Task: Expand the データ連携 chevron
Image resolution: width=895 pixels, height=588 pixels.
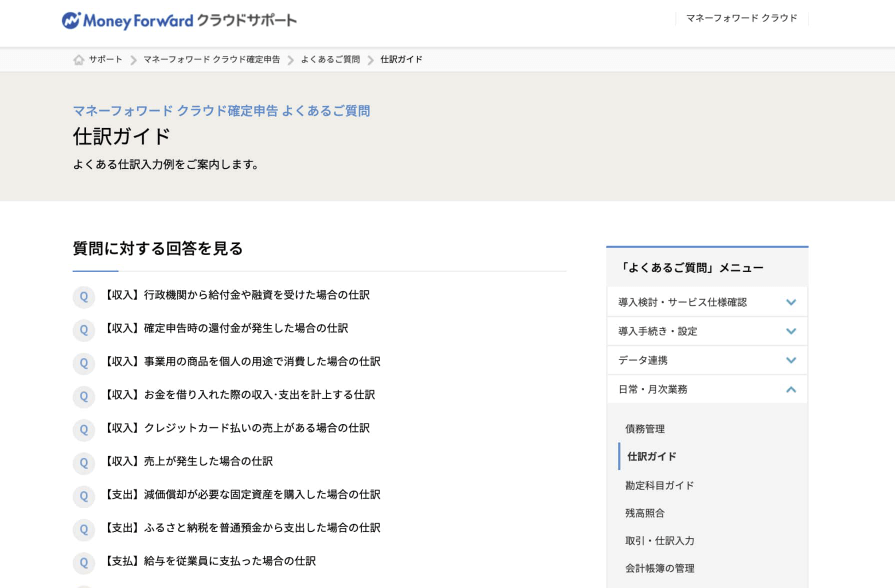Action: point(791,360)
